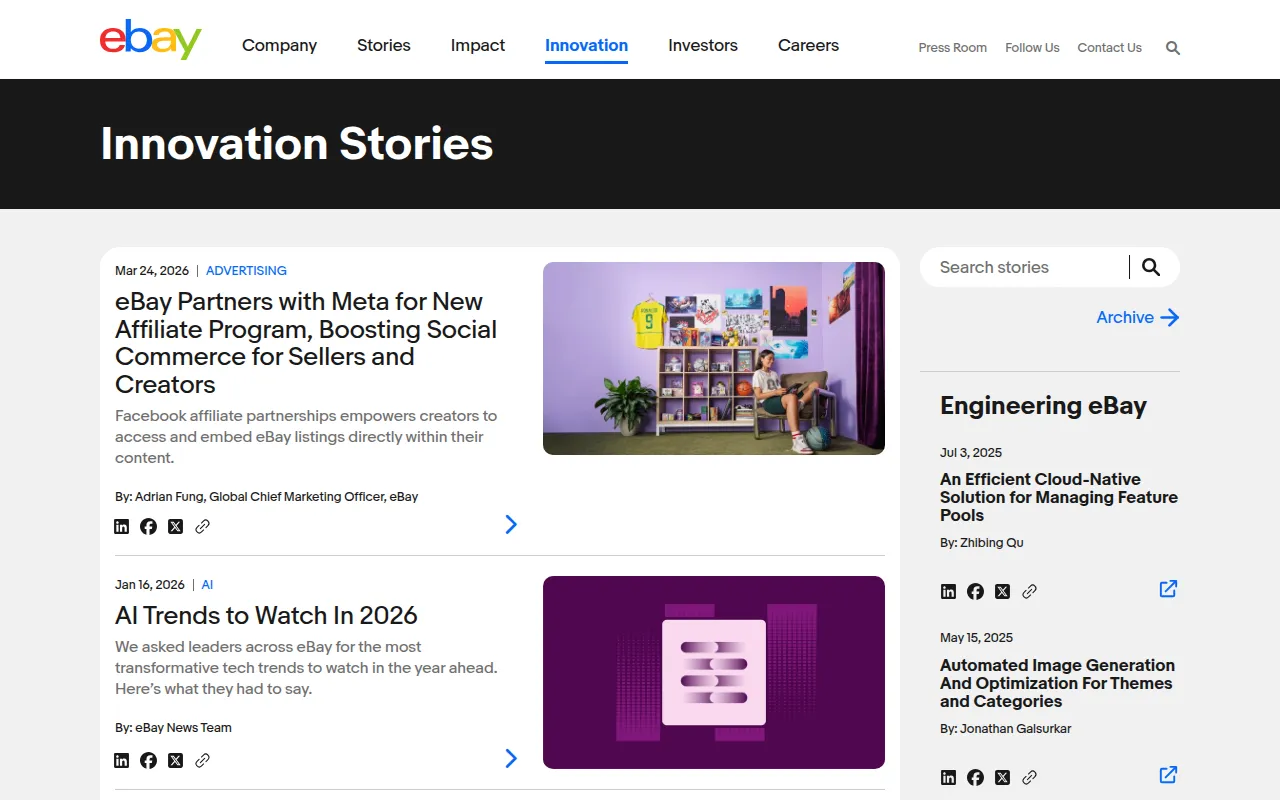Focus the Search stories input field
1280x800 pixels.
coord(1030,267)
